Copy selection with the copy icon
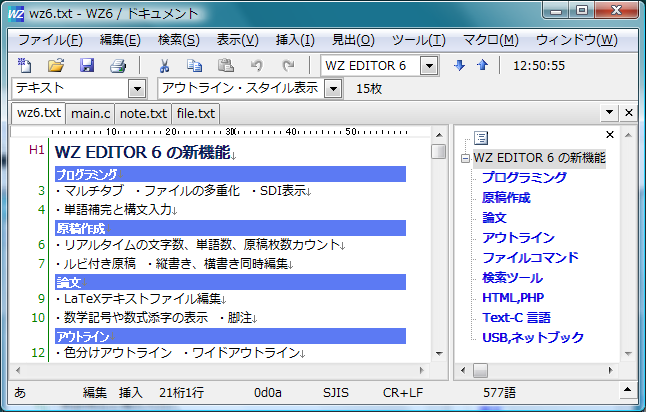Image resolution: width=646 pixels, height=412 pixels. pyautogui.click(x=194, y=65)
